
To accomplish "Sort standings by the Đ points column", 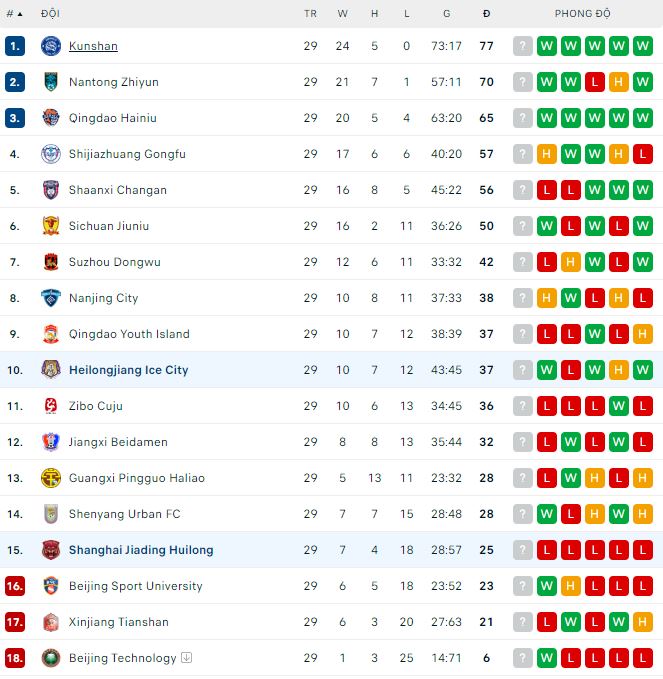I will tap(486, 14).
